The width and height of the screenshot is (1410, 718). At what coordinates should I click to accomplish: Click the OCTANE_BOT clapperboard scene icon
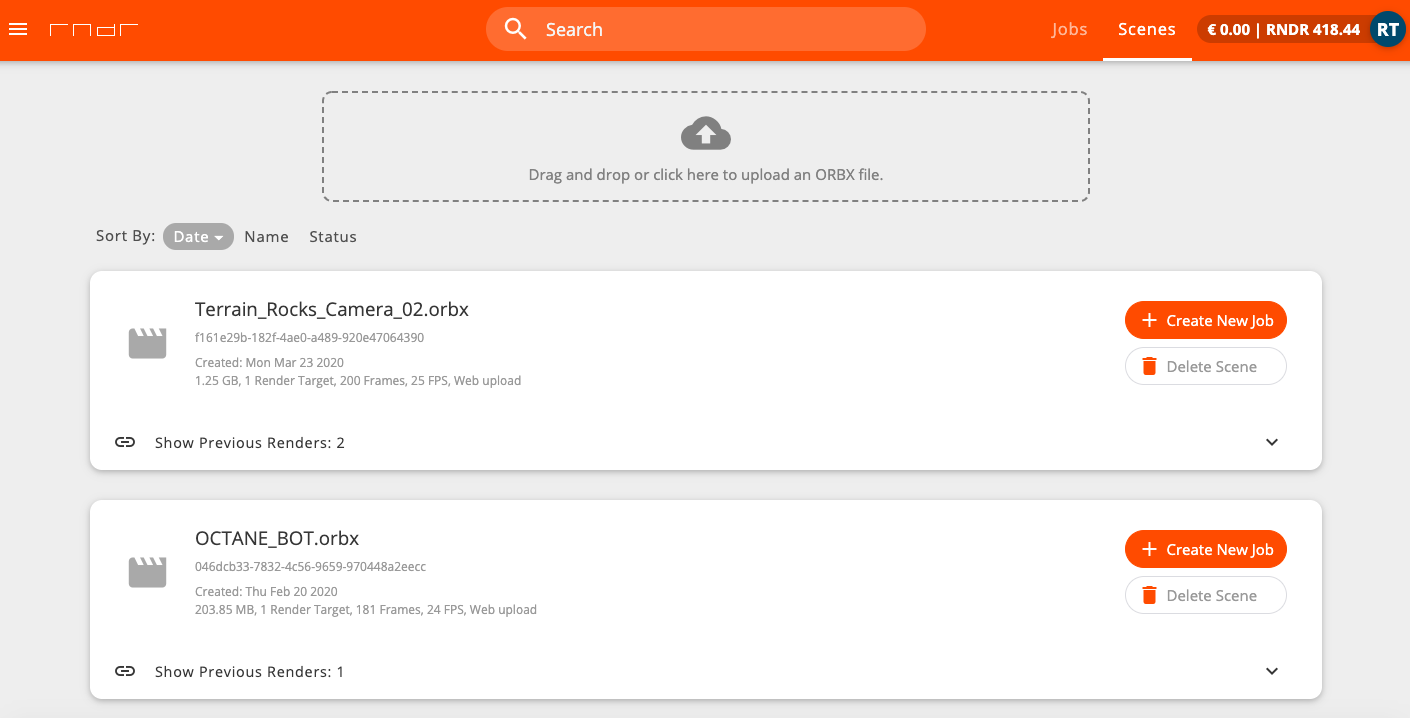pos(147,573)
